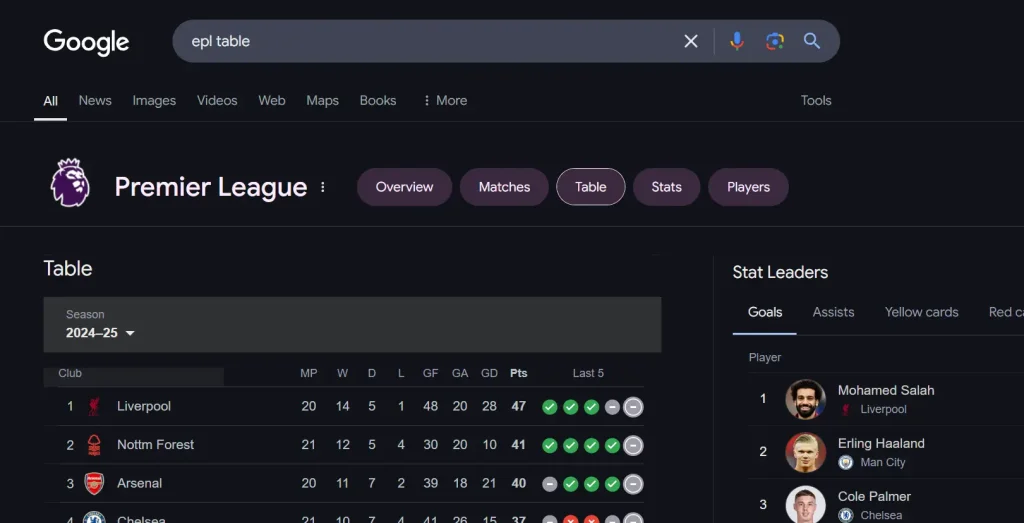The width and height of the screenshot is (1024, 523).
Task: Open Liverpool in the table
Action: [x=144, y=406]
